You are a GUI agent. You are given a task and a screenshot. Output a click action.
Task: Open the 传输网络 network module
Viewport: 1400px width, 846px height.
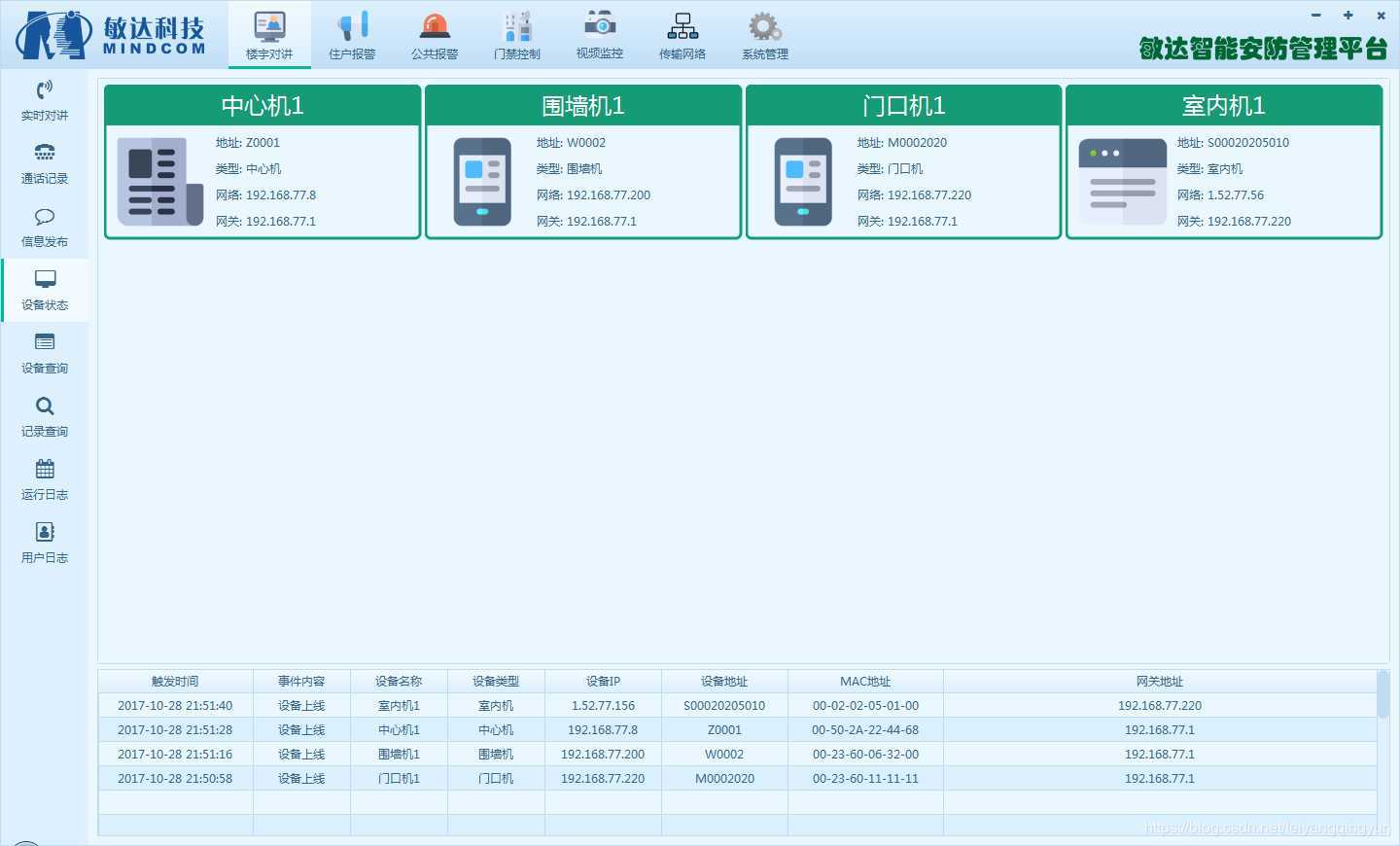tap(682, 35)
